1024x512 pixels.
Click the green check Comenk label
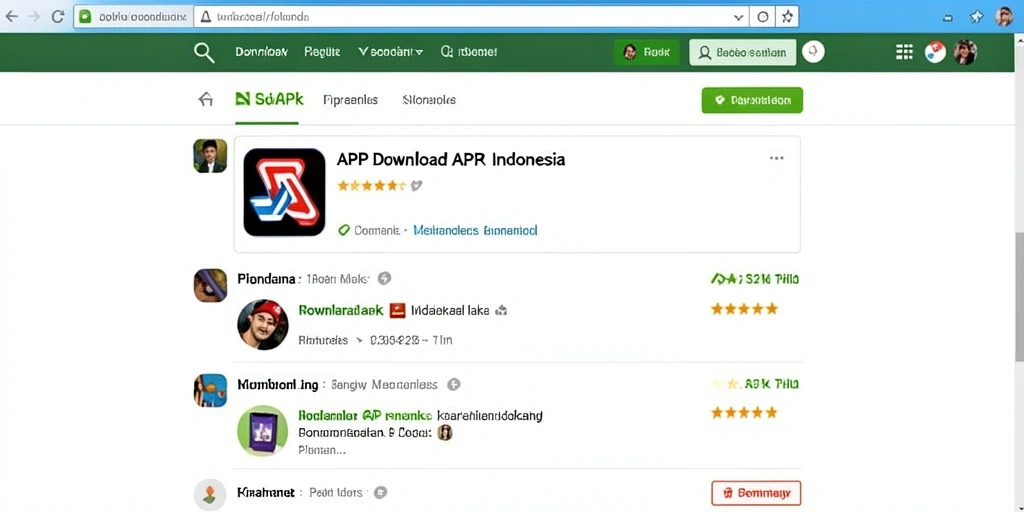pyautogui.click(x=368, y=231)
